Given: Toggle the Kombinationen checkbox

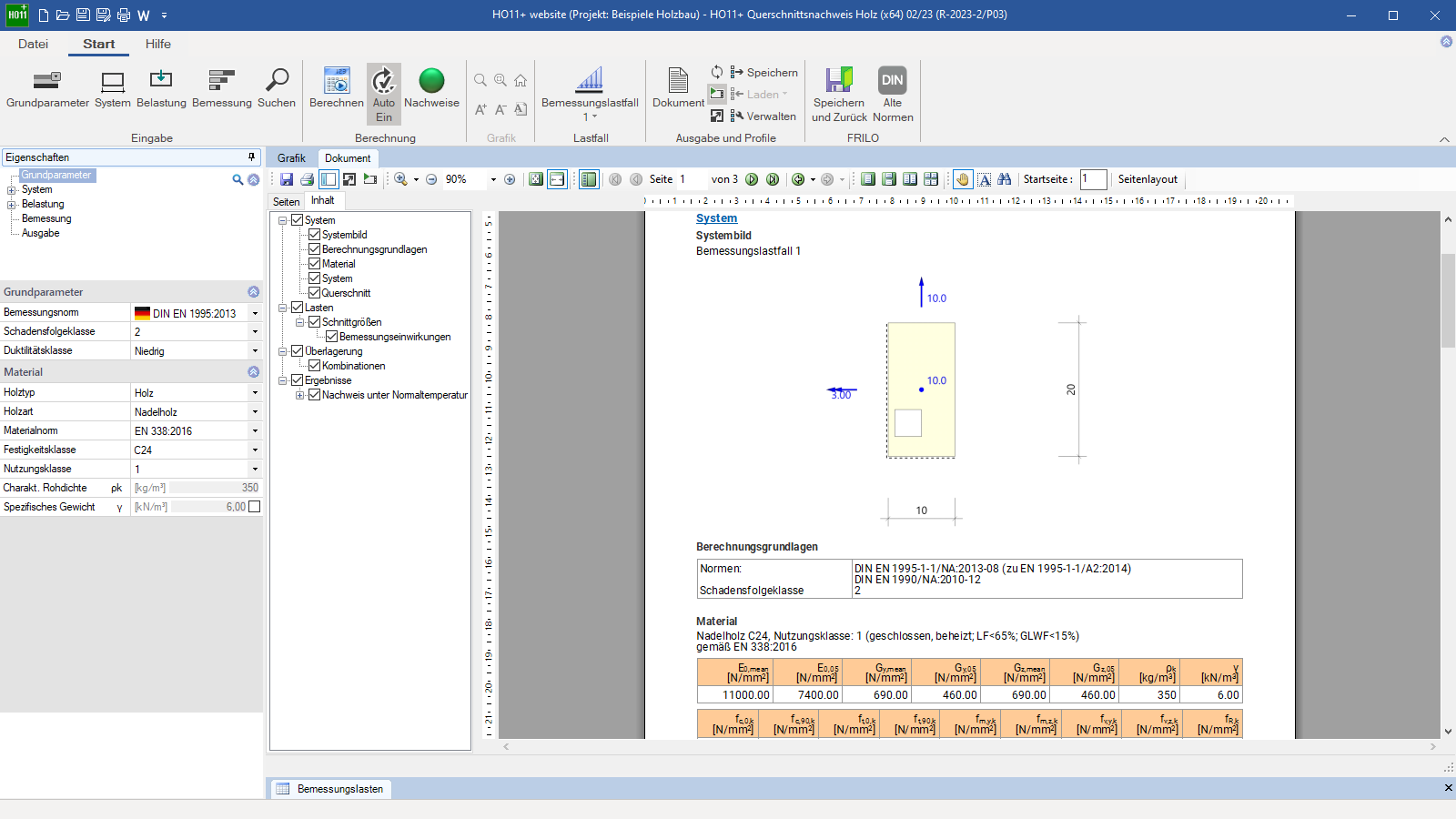Looking at the screenshot, I should pyautogui.click(x=314, y=366).
